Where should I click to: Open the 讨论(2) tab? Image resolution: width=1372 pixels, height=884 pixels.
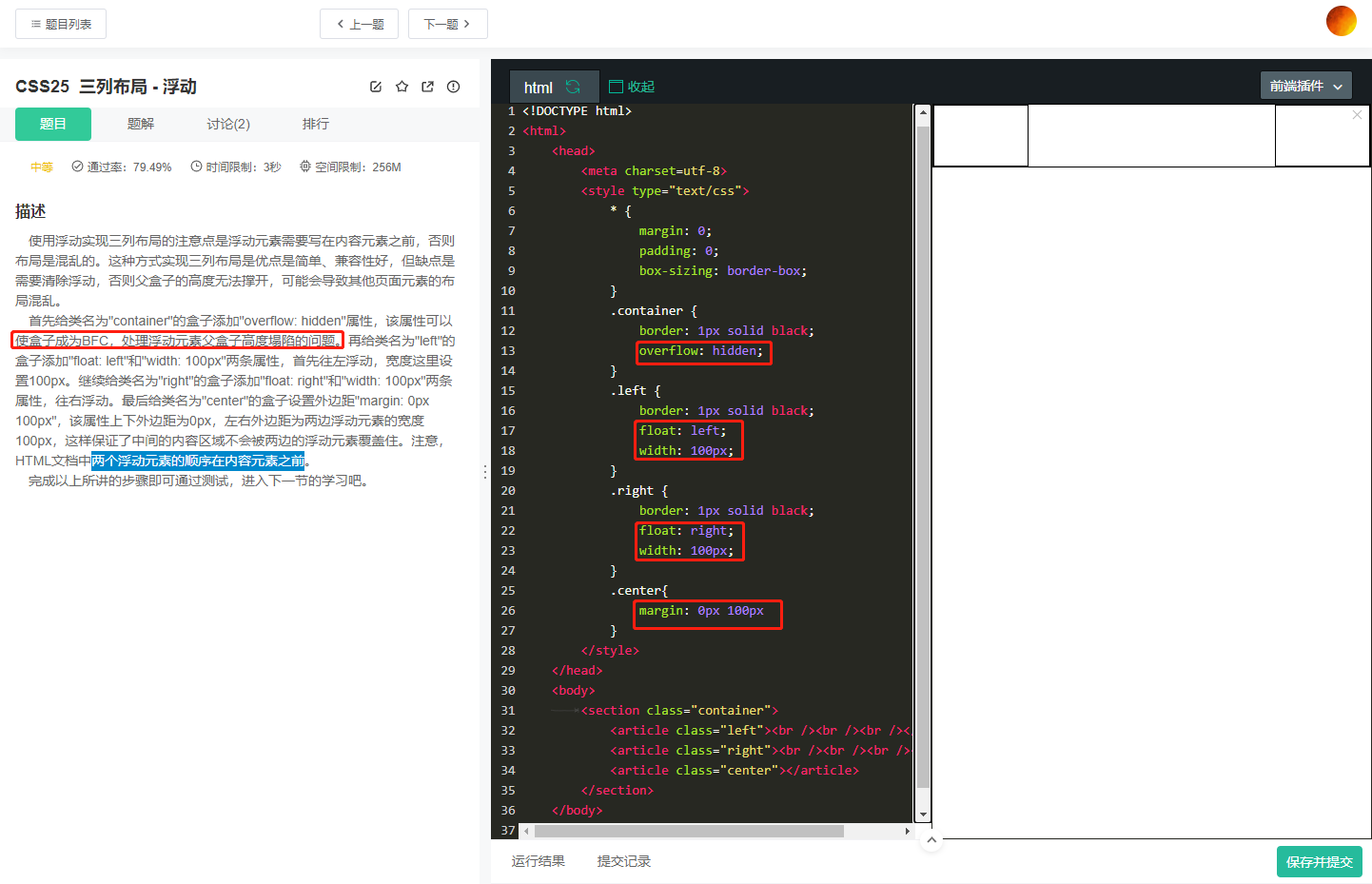(x=228, y=124)
